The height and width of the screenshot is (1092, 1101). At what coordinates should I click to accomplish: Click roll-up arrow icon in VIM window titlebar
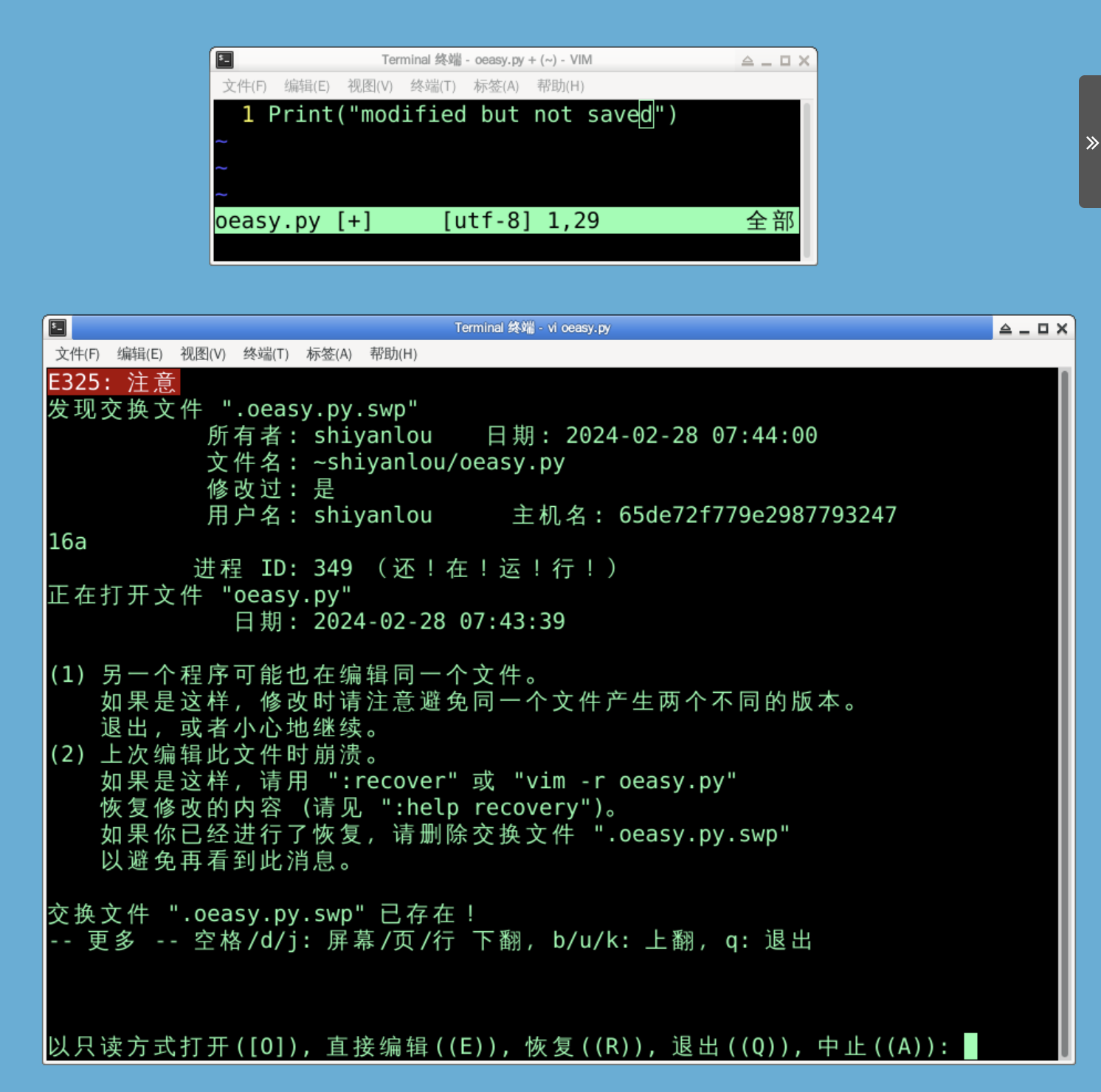(748, 61)
